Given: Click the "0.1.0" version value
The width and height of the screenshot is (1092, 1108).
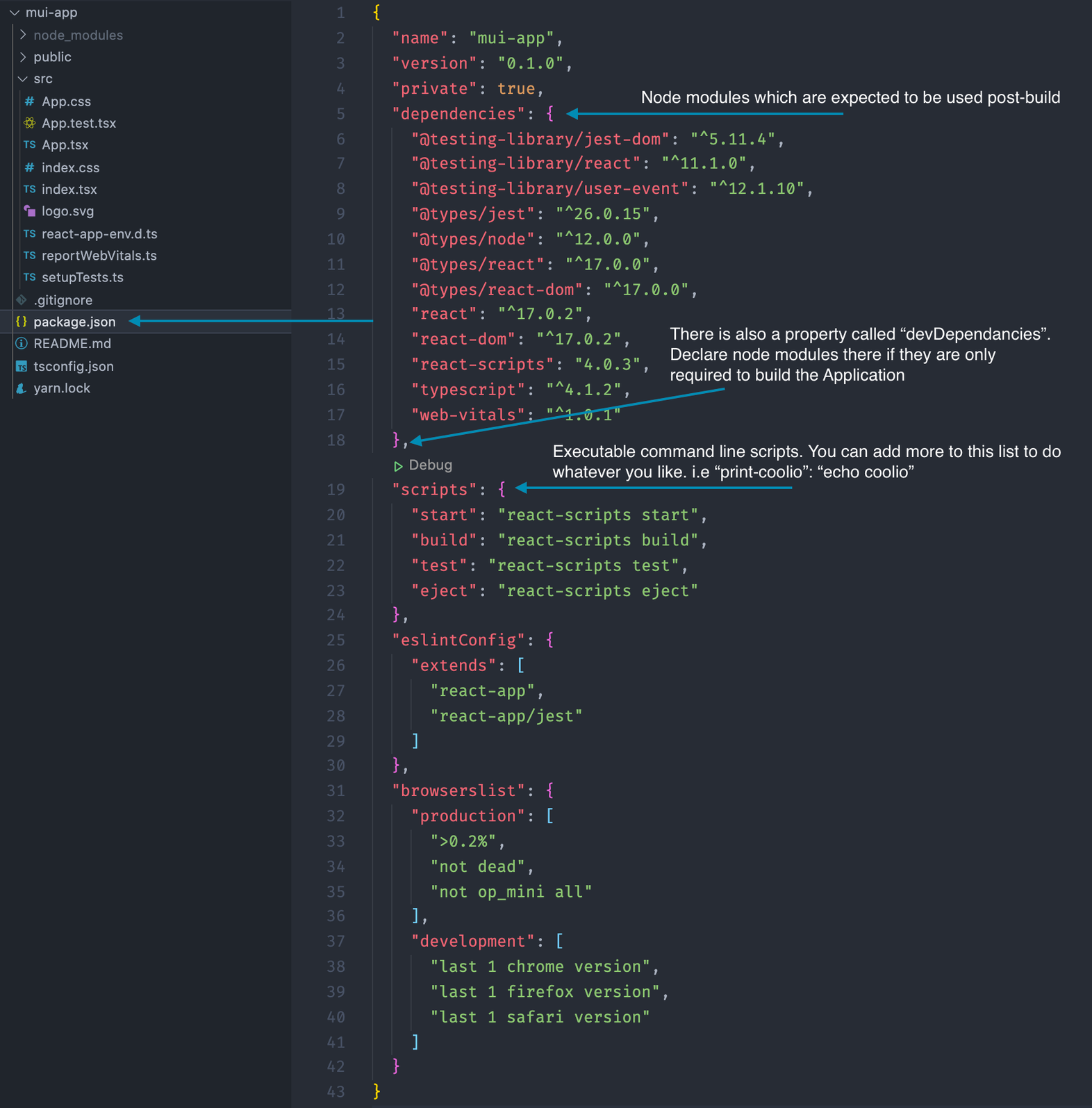Looking at the screenshot, I should 531,63.
